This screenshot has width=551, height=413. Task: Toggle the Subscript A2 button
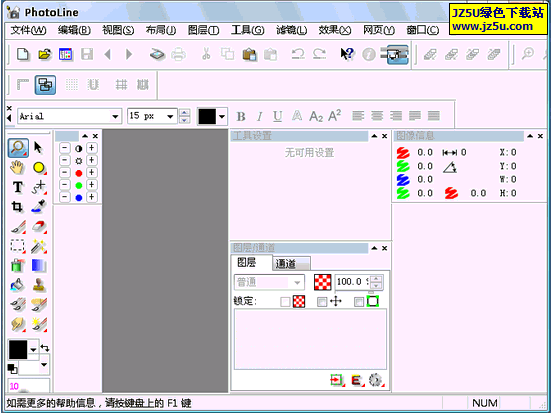coord(316,116)
